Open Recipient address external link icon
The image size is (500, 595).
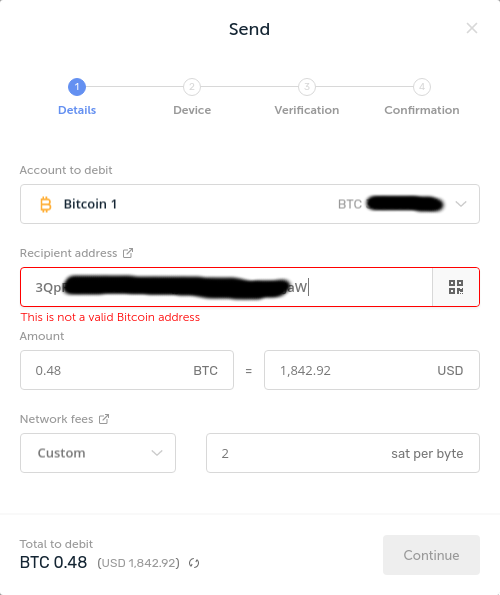tap(128, 253)
